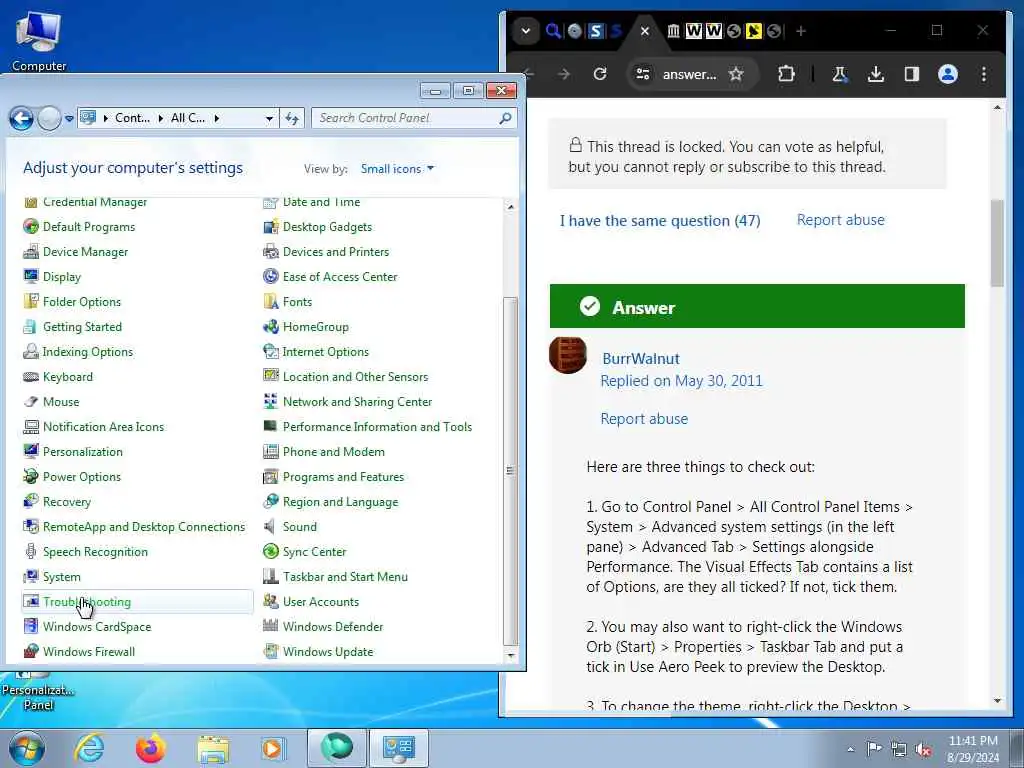Click Report abuse under the reply date
This screenshot has height=768, width=1024.
(644, 419)
